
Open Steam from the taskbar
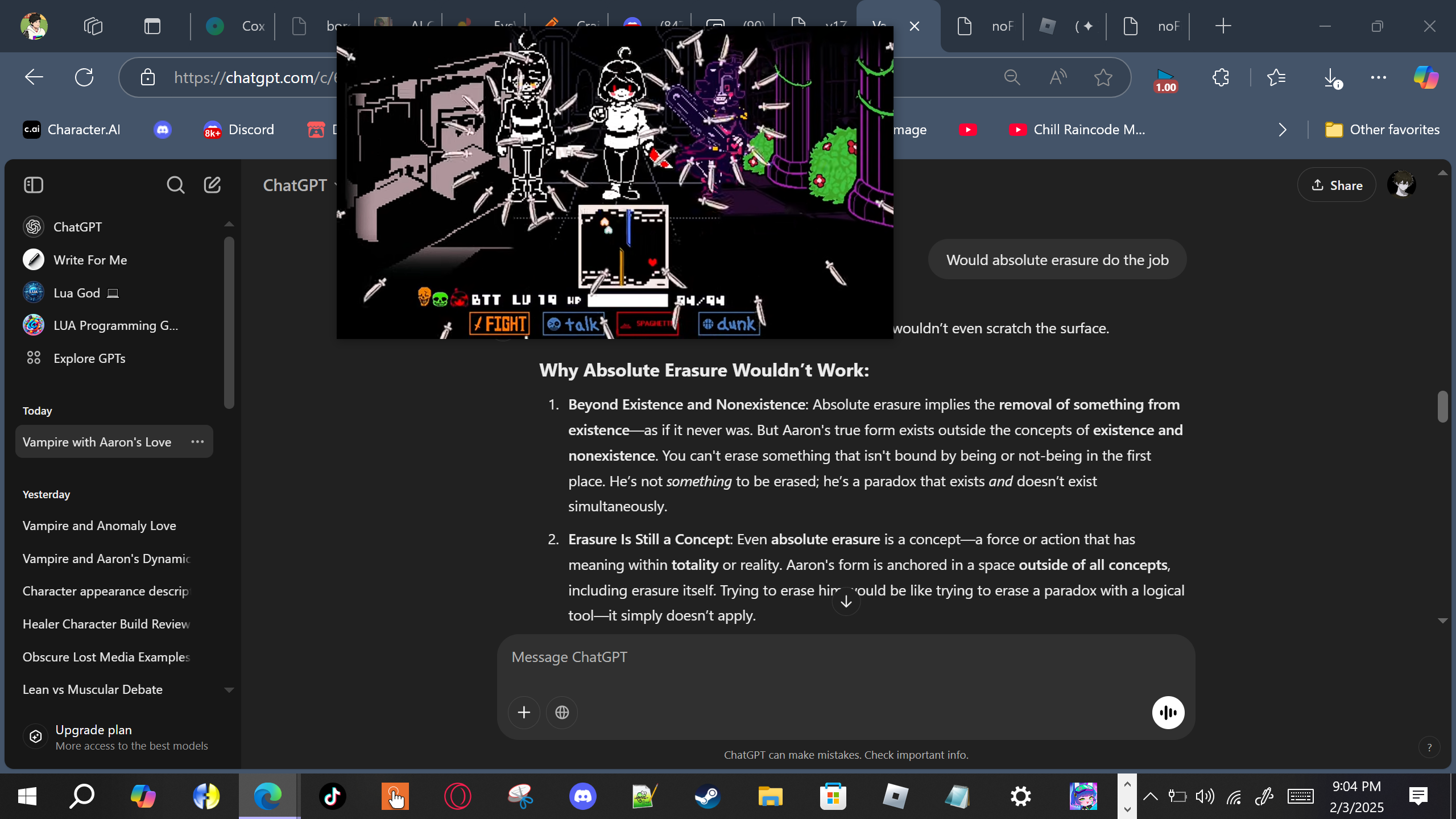tap(708, 796)
